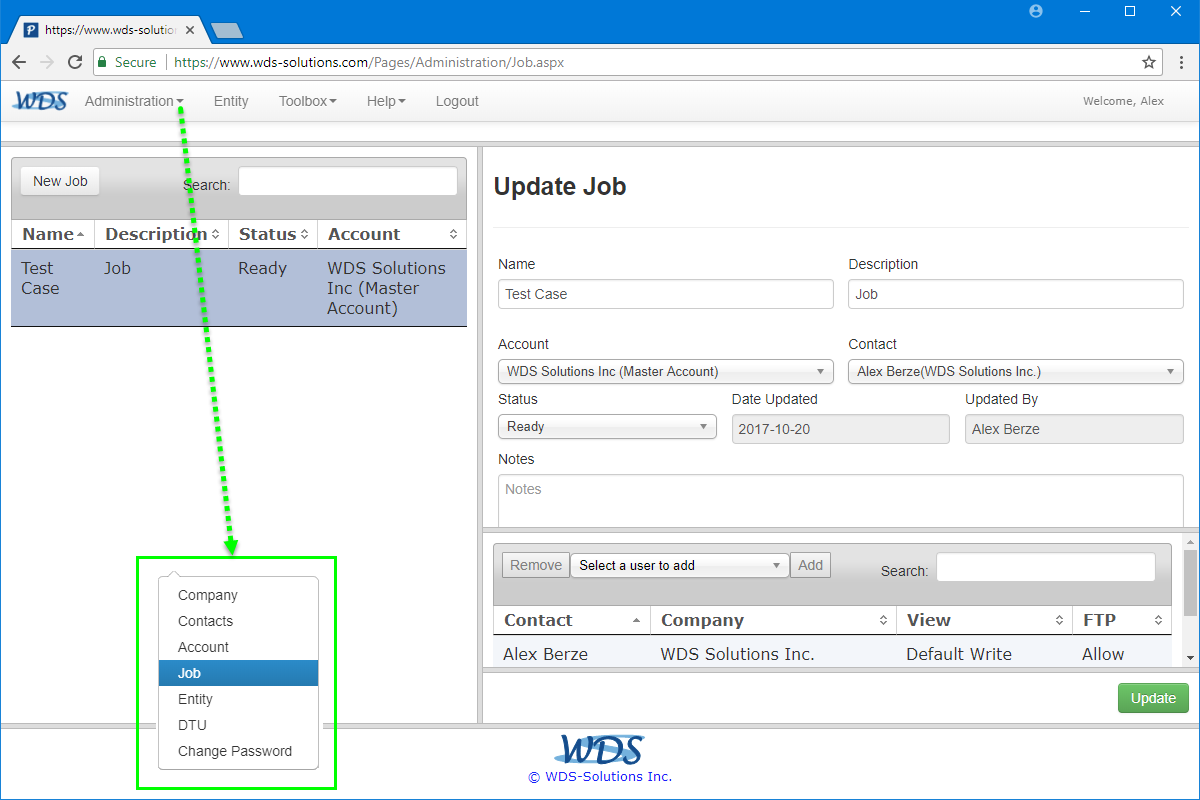The width and height of the screenshot is (1200, 800).
Task: Go to Entity in top navbar
Action: tap(231, 101)
